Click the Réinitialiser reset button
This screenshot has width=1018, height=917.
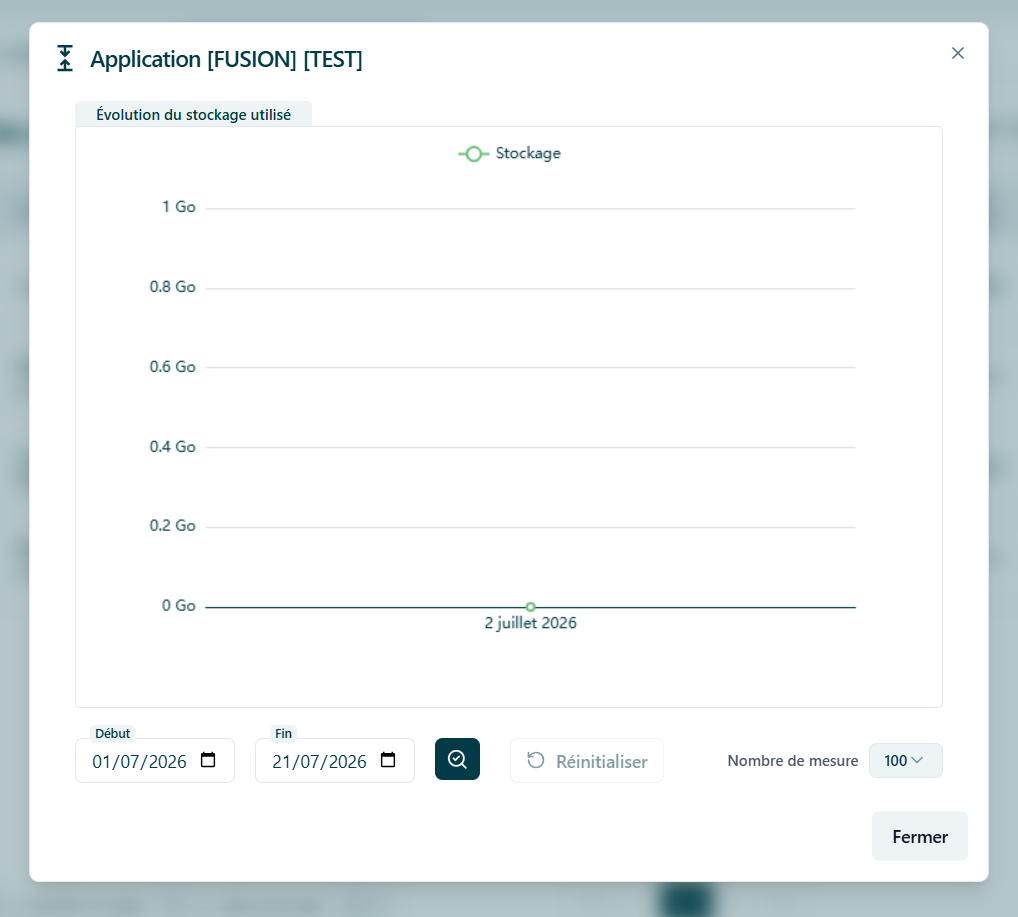pyautogui.click(x=587, y=760)
